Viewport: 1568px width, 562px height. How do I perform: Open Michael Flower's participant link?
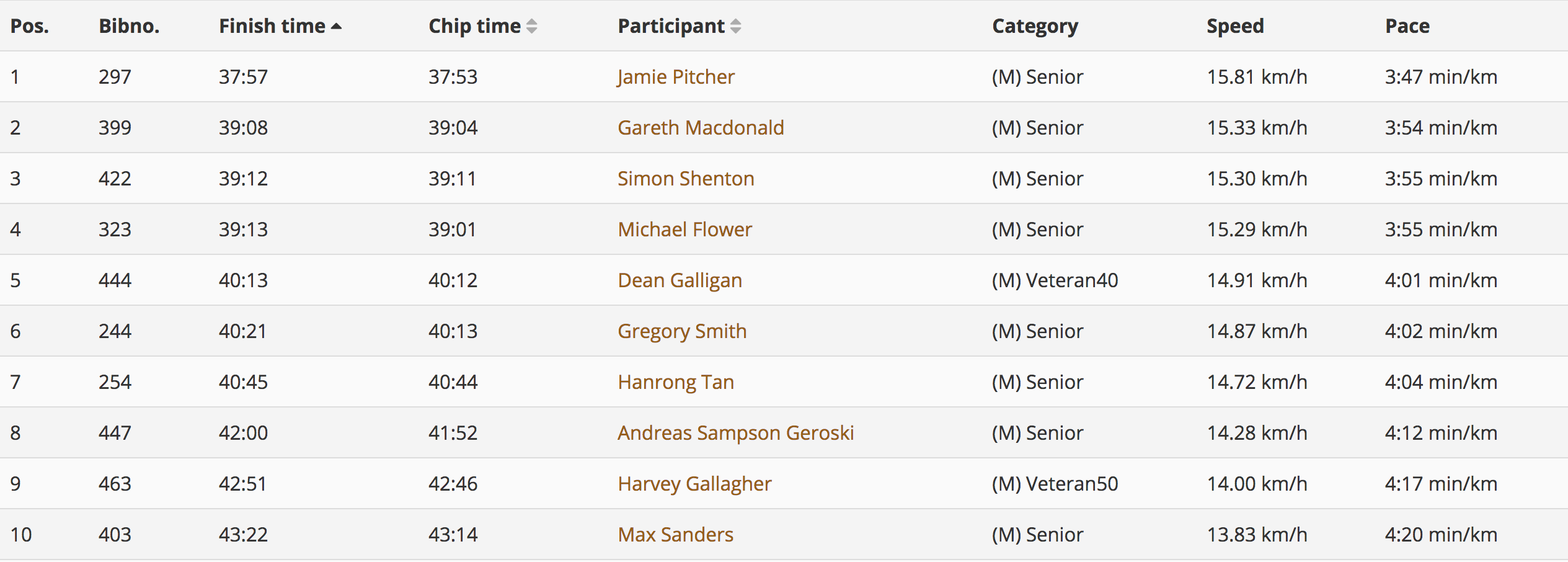[684, 230]
